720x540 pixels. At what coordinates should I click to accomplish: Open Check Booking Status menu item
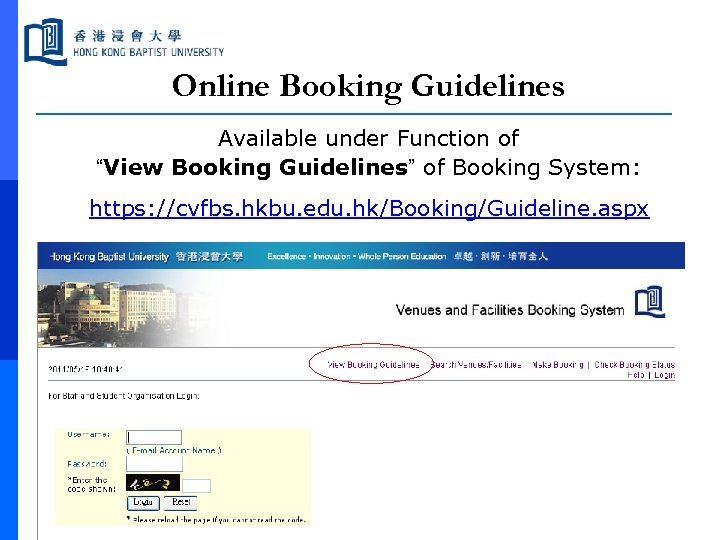[634, 365]
